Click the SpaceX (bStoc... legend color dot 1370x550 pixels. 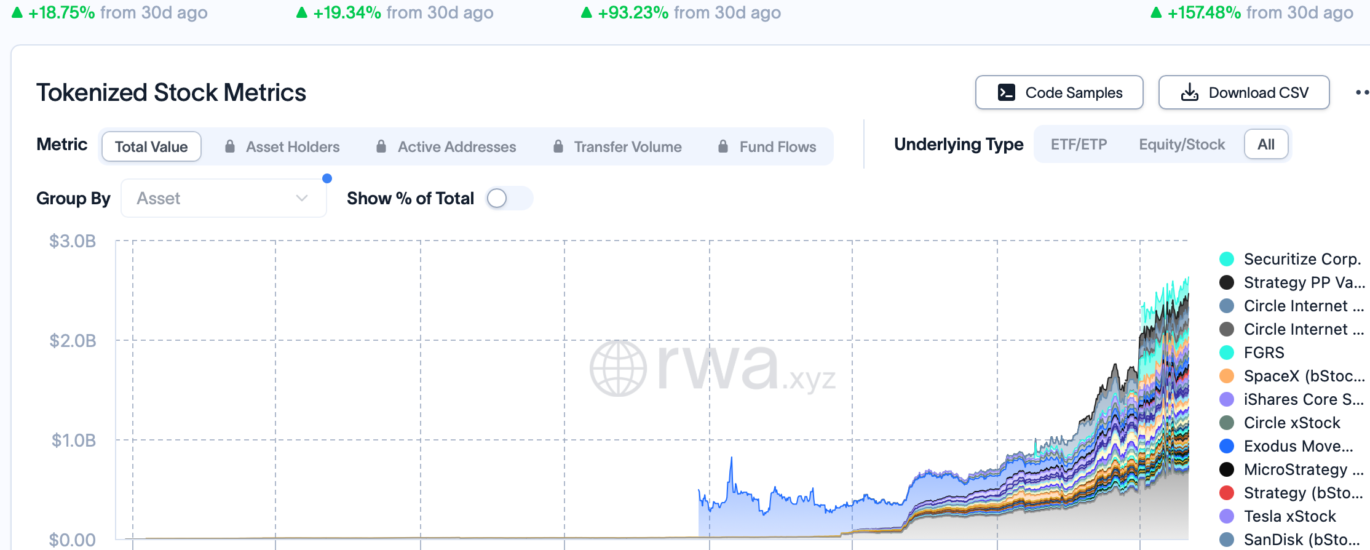point(1227,376)
